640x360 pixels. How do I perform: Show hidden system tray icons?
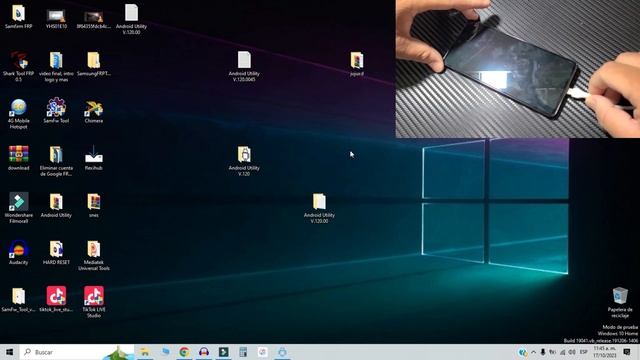point(533,352)
